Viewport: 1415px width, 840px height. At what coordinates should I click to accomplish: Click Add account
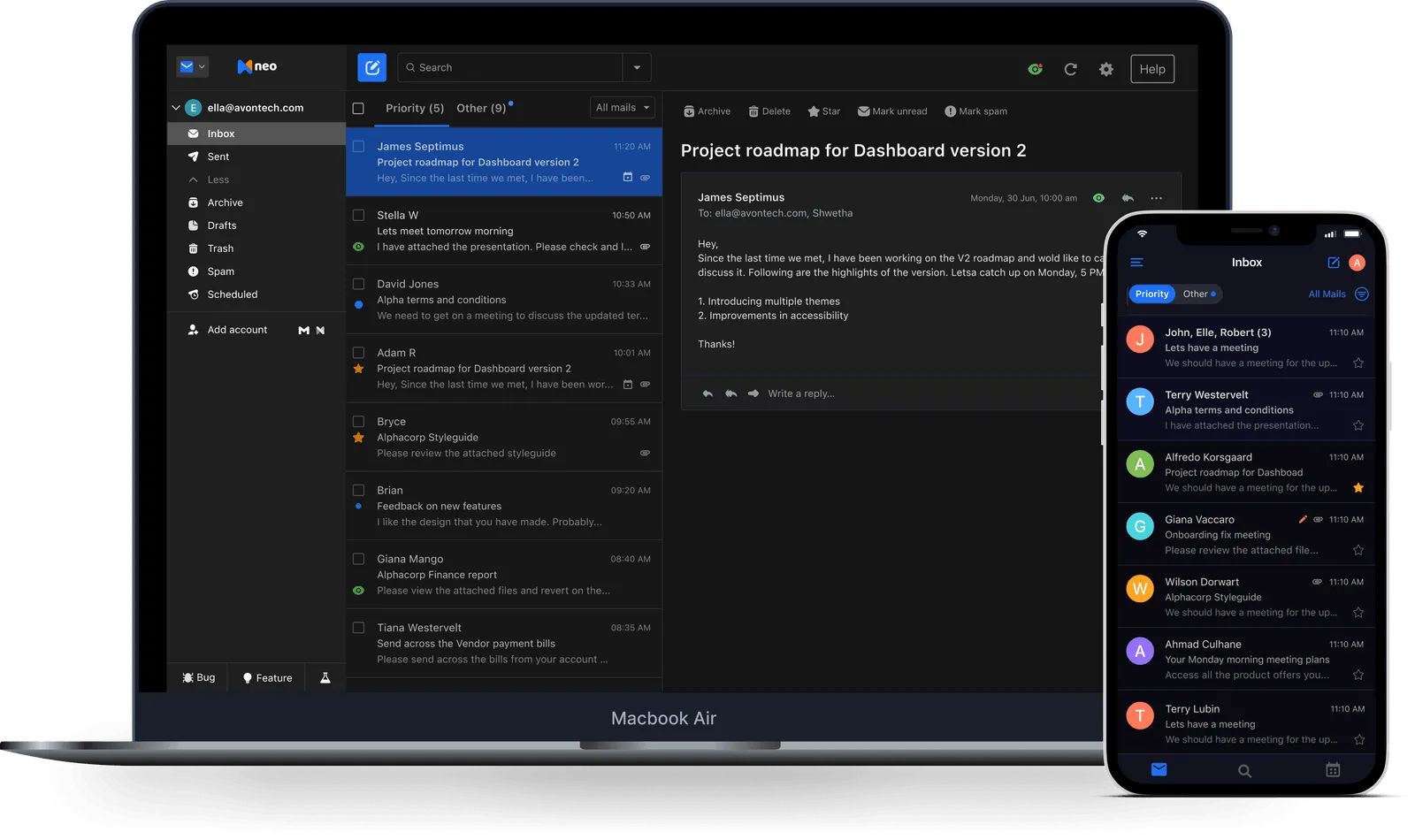227,330
